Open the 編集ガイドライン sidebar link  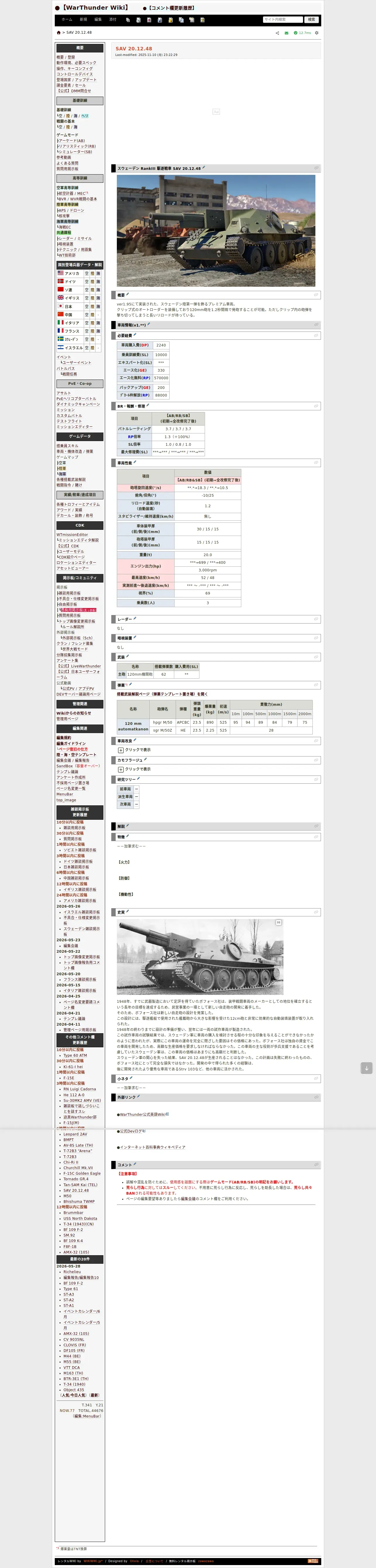71,744
